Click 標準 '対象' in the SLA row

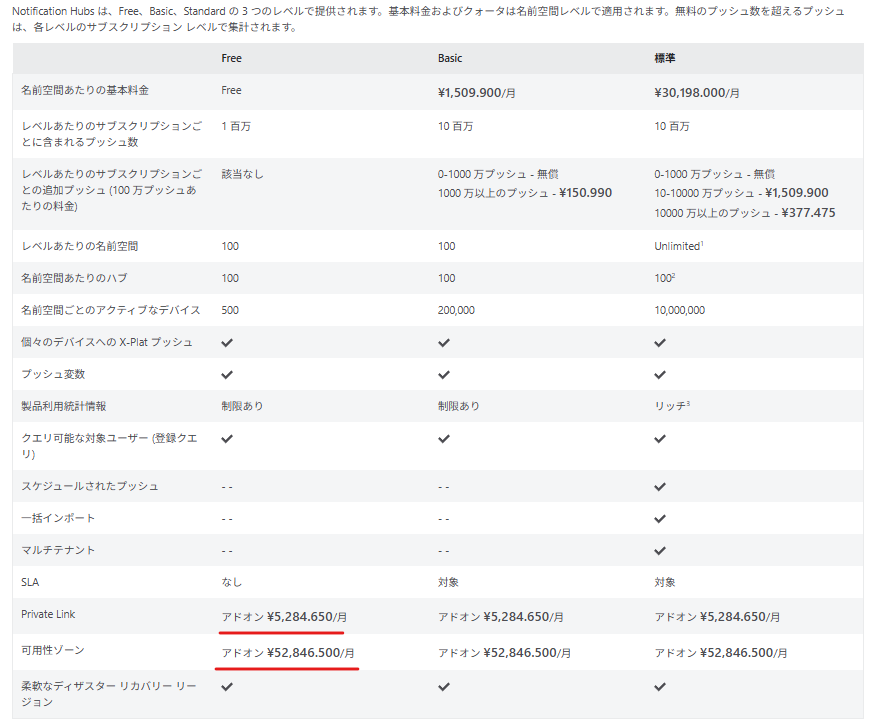coord(664,583)
